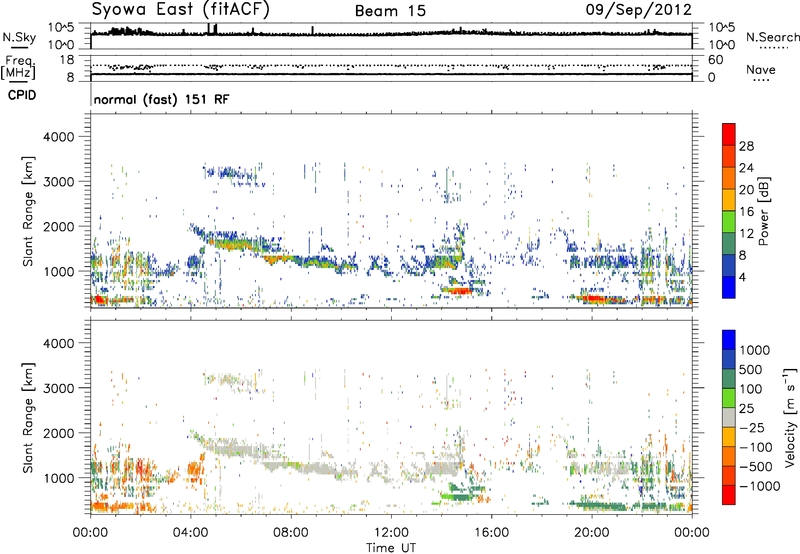Click the '-25' velocity colorbar tick
The height and width of the screenshot is (554, 800).
(x=752, y=427)
